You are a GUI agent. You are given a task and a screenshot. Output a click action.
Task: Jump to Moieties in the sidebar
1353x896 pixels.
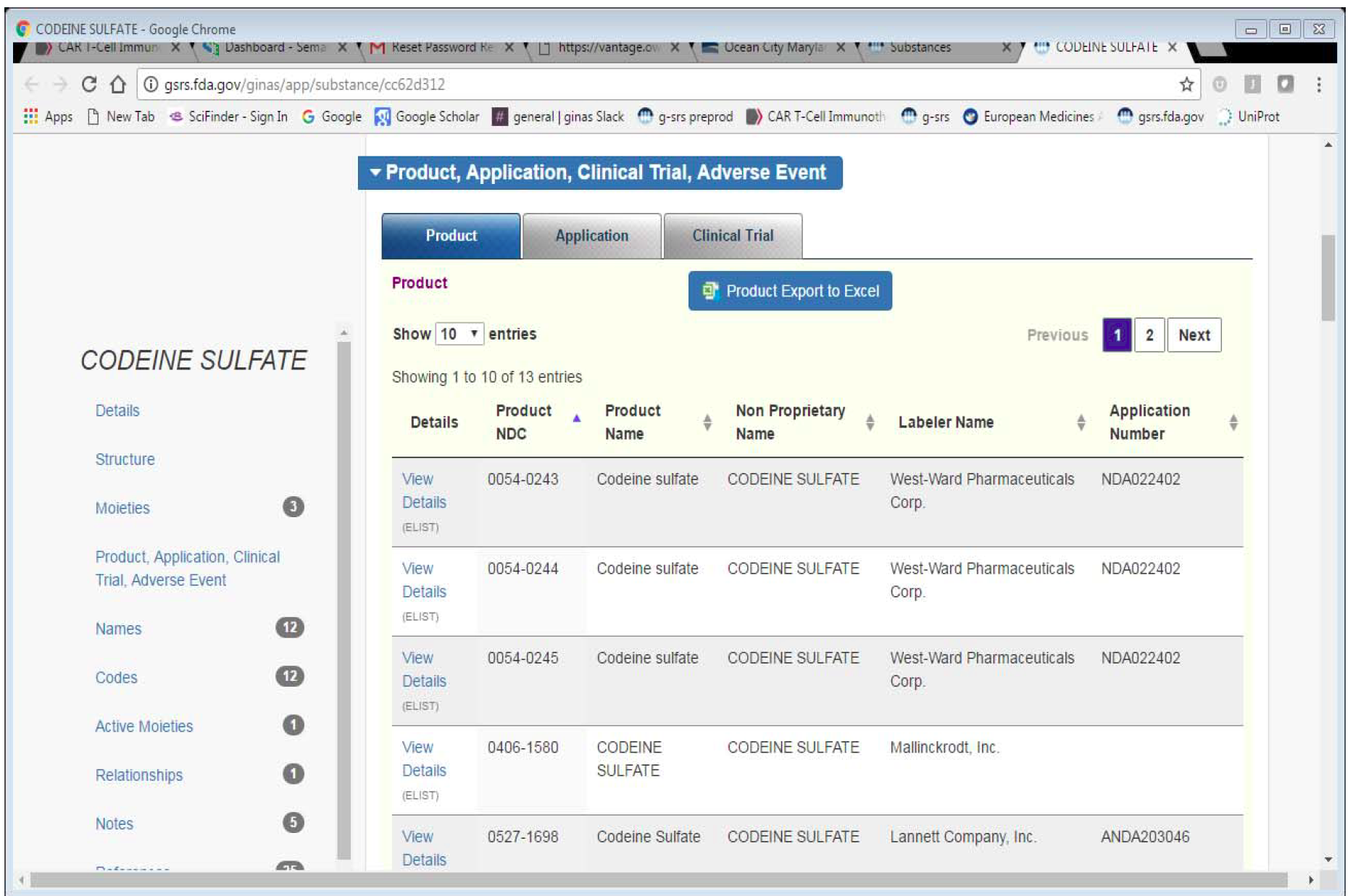click(x=122, y=508)
